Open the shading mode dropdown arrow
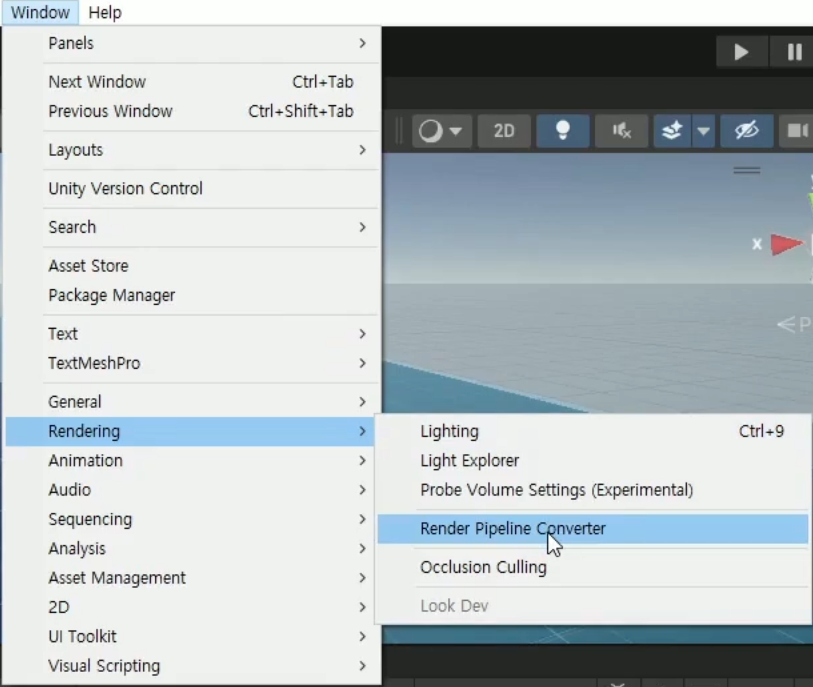 [x=456, y=131]
